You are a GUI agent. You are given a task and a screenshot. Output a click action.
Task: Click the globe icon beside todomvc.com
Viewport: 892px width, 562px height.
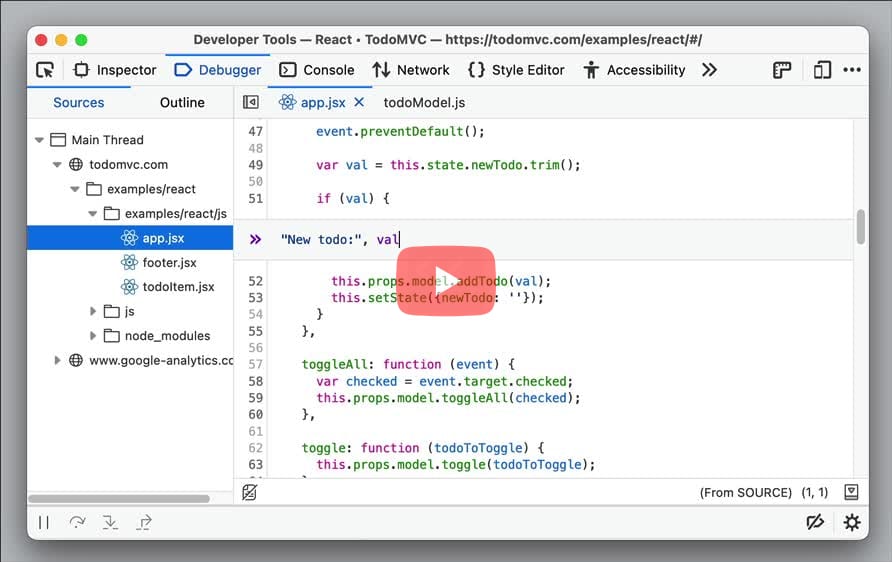point(76,164)
